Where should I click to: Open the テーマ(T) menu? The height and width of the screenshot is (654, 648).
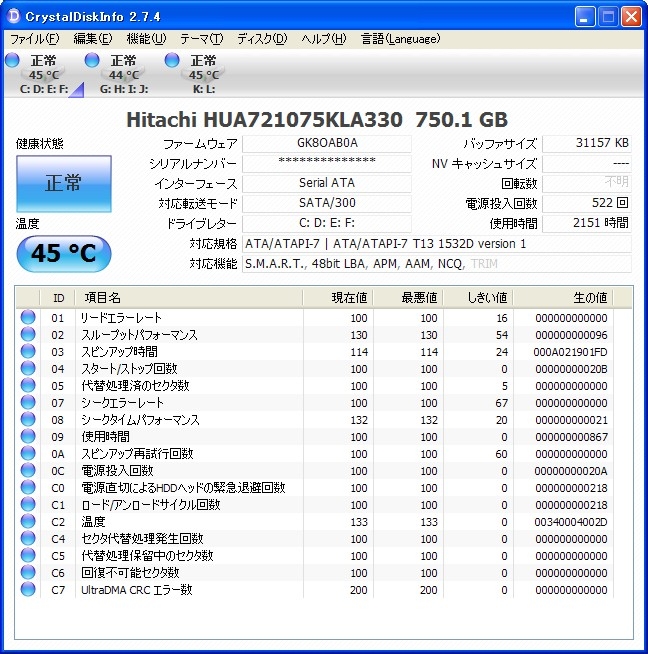click(201, 39)
